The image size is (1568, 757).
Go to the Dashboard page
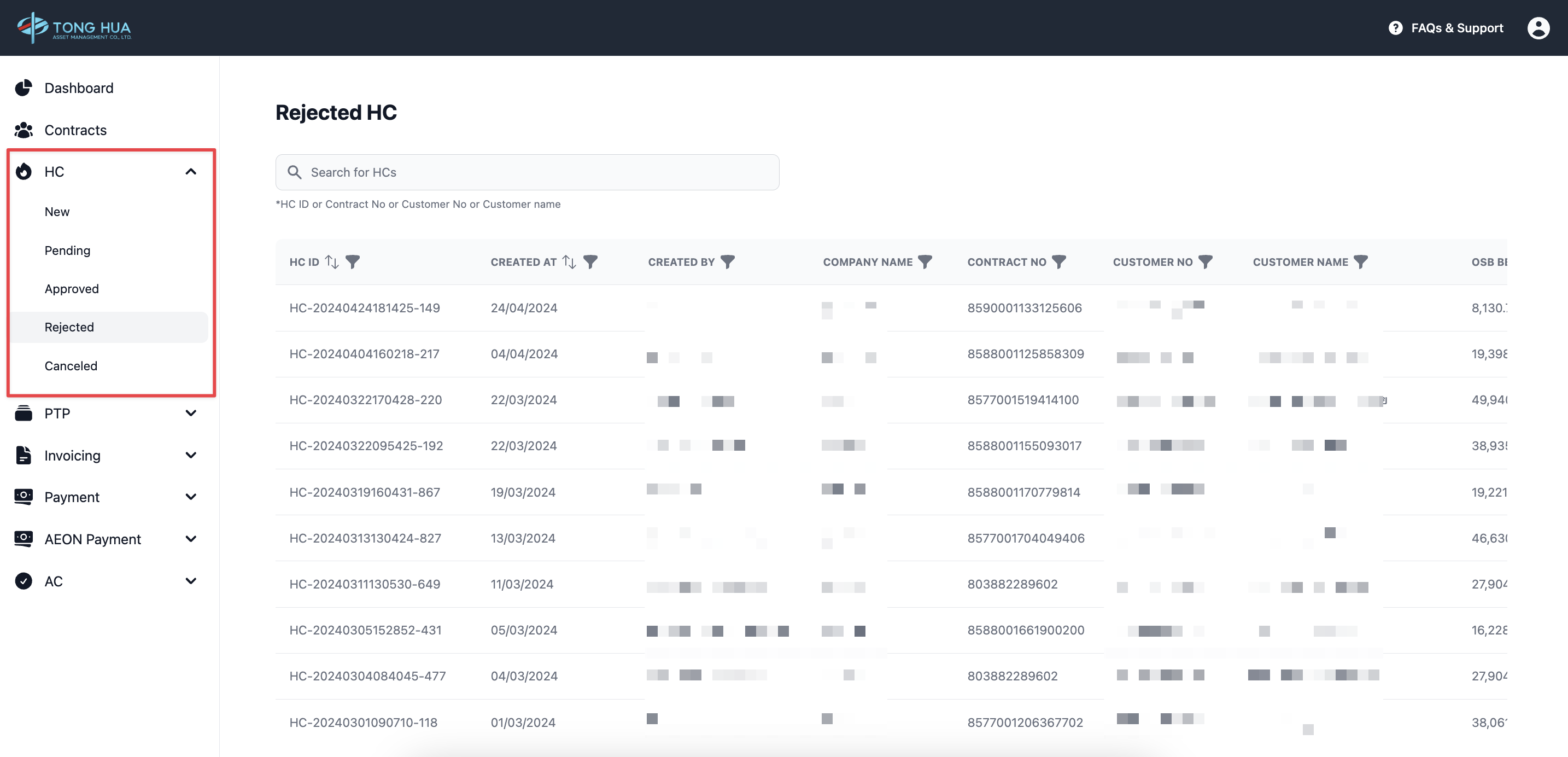pos(79,88)
